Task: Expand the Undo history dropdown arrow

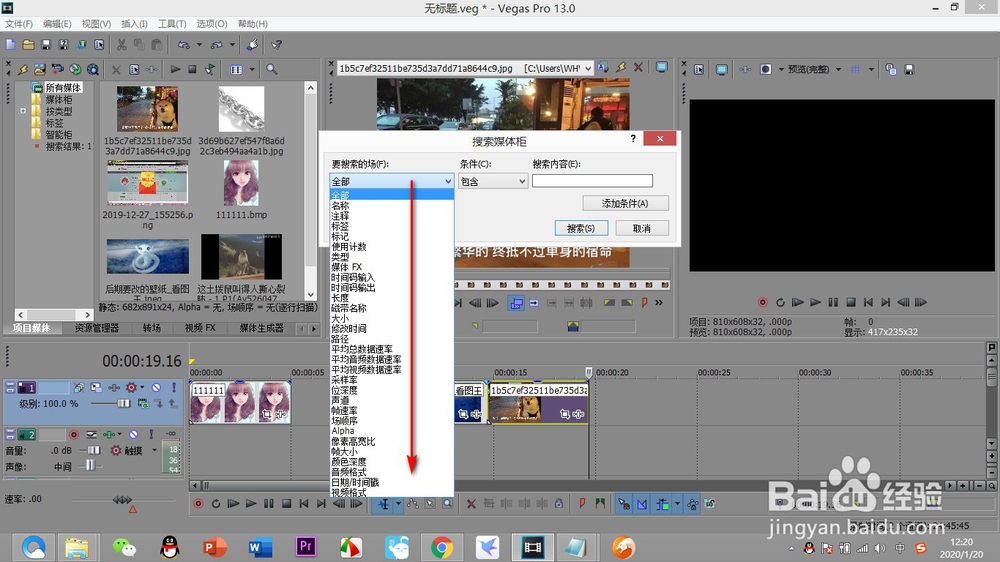Action: point(199,45)
